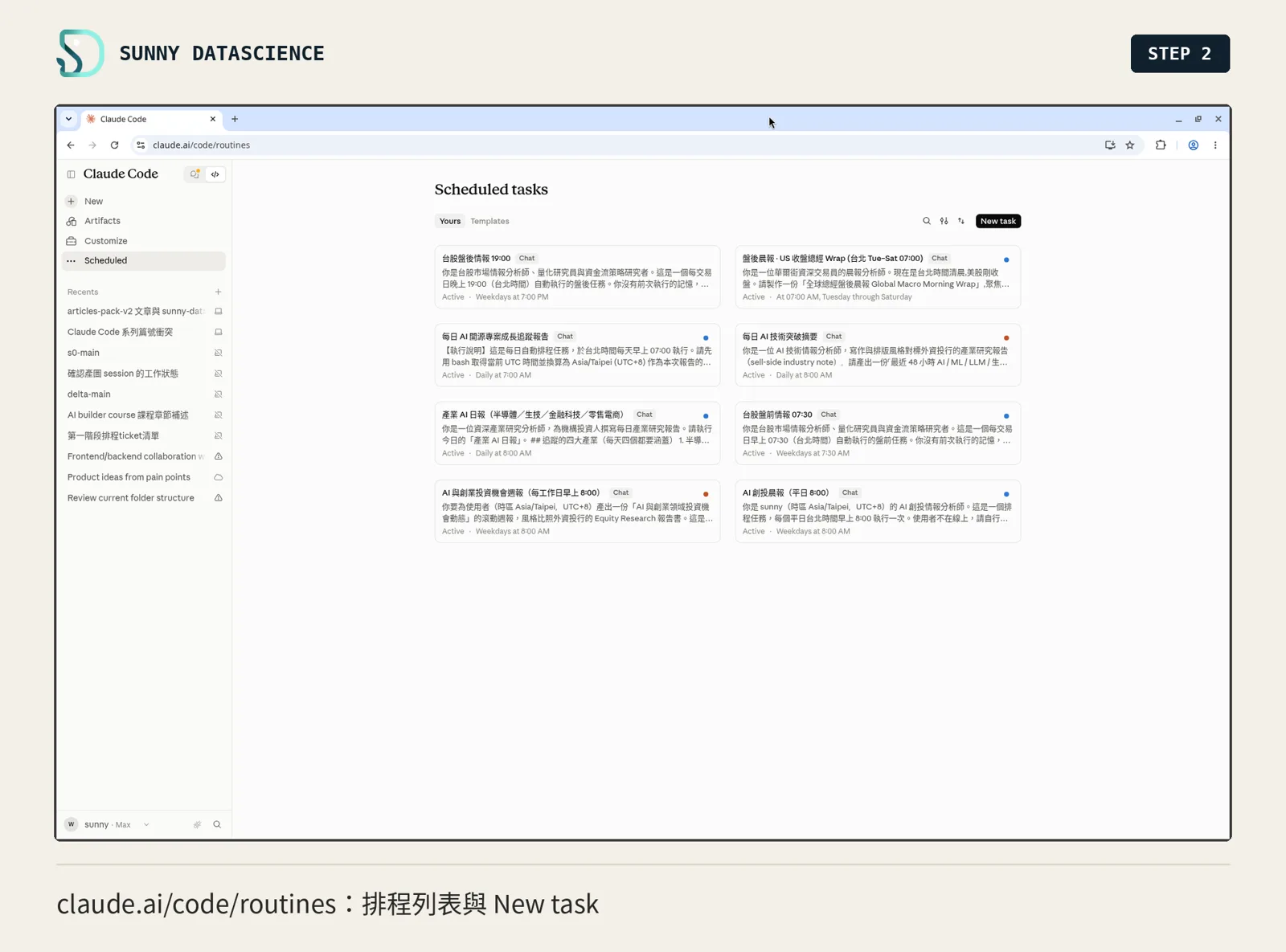This screenshot has width=1286, height=952.
Task: Open the AI 與創業投資機會週報 task card
Action: [577, 511]
